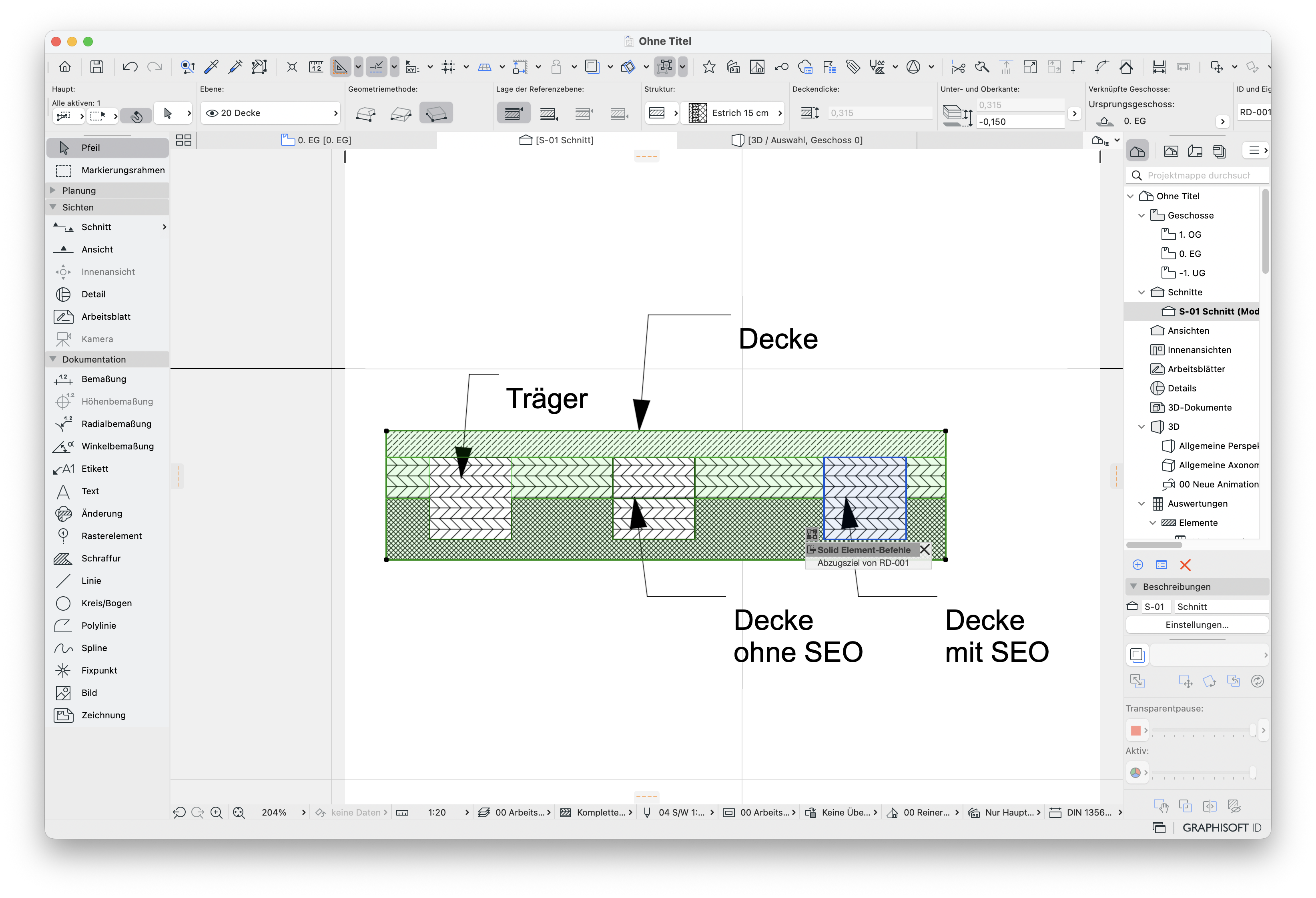Screen dimensions: 1316x898
Task: Click the Favorites star icon
Action: pos(708,67)
